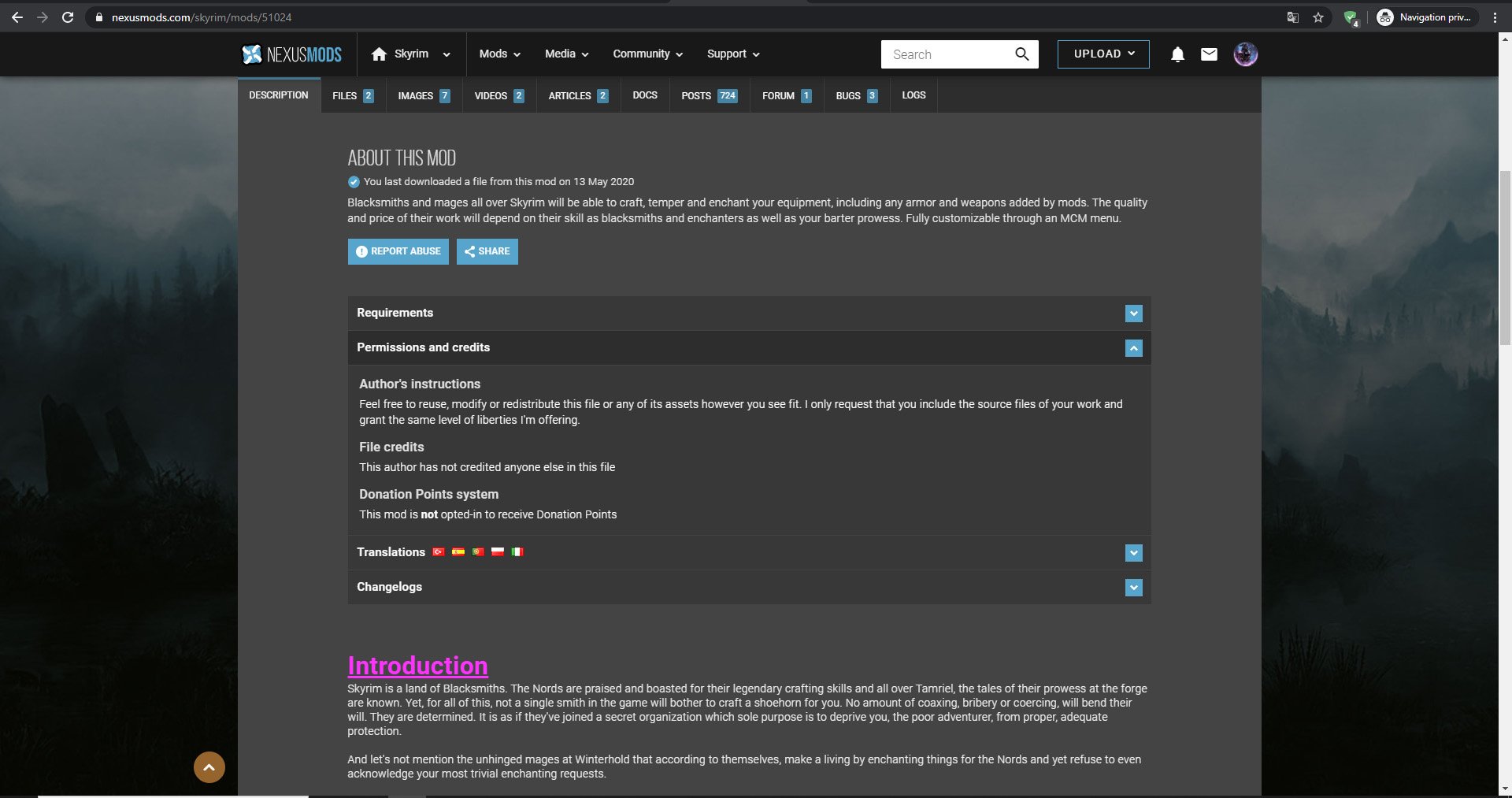Click the Spanish flag translation

click(x=458, y=552)
